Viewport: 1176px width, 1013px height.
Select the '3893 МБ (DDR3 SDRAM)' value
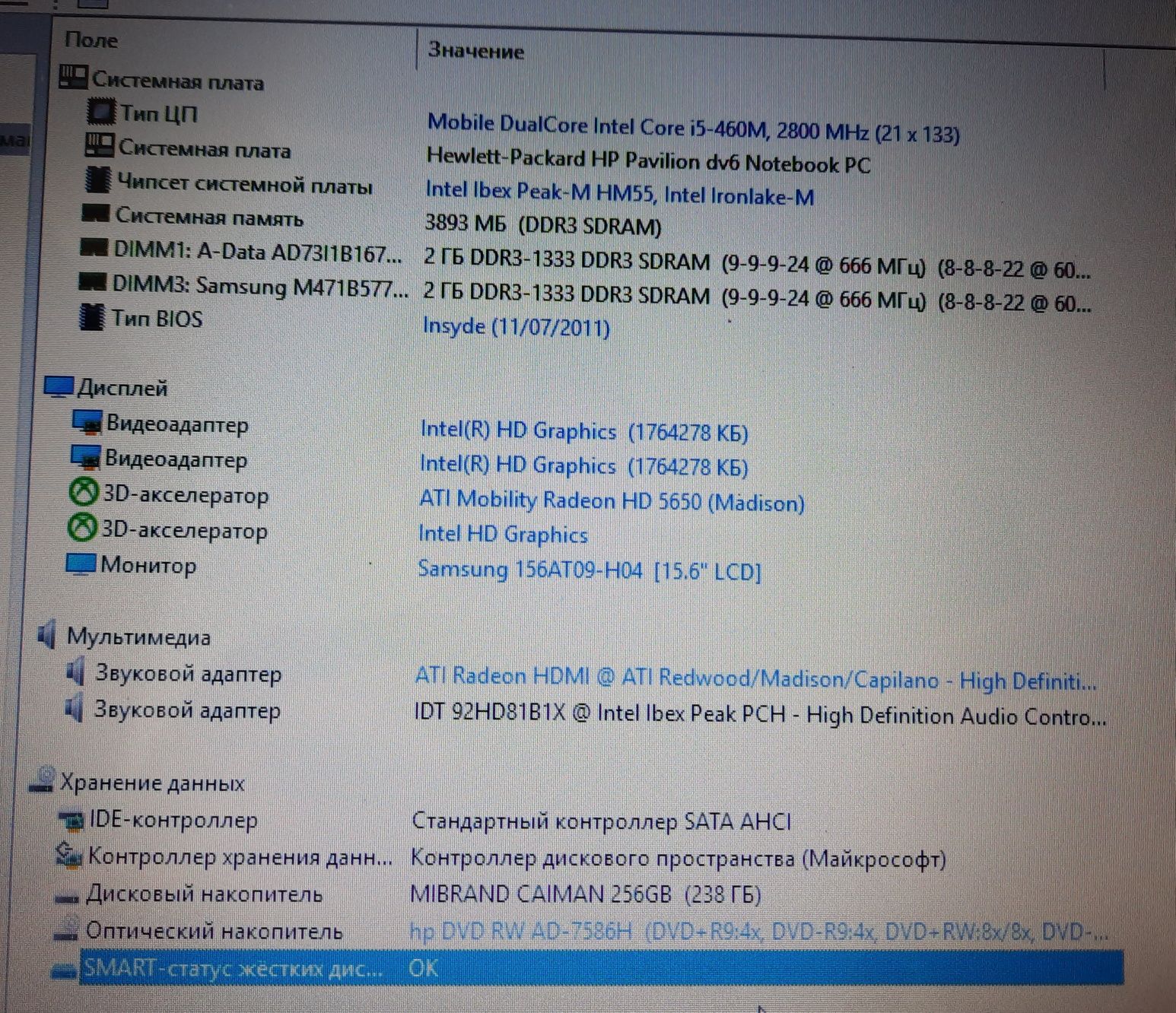tap(542, 225)
